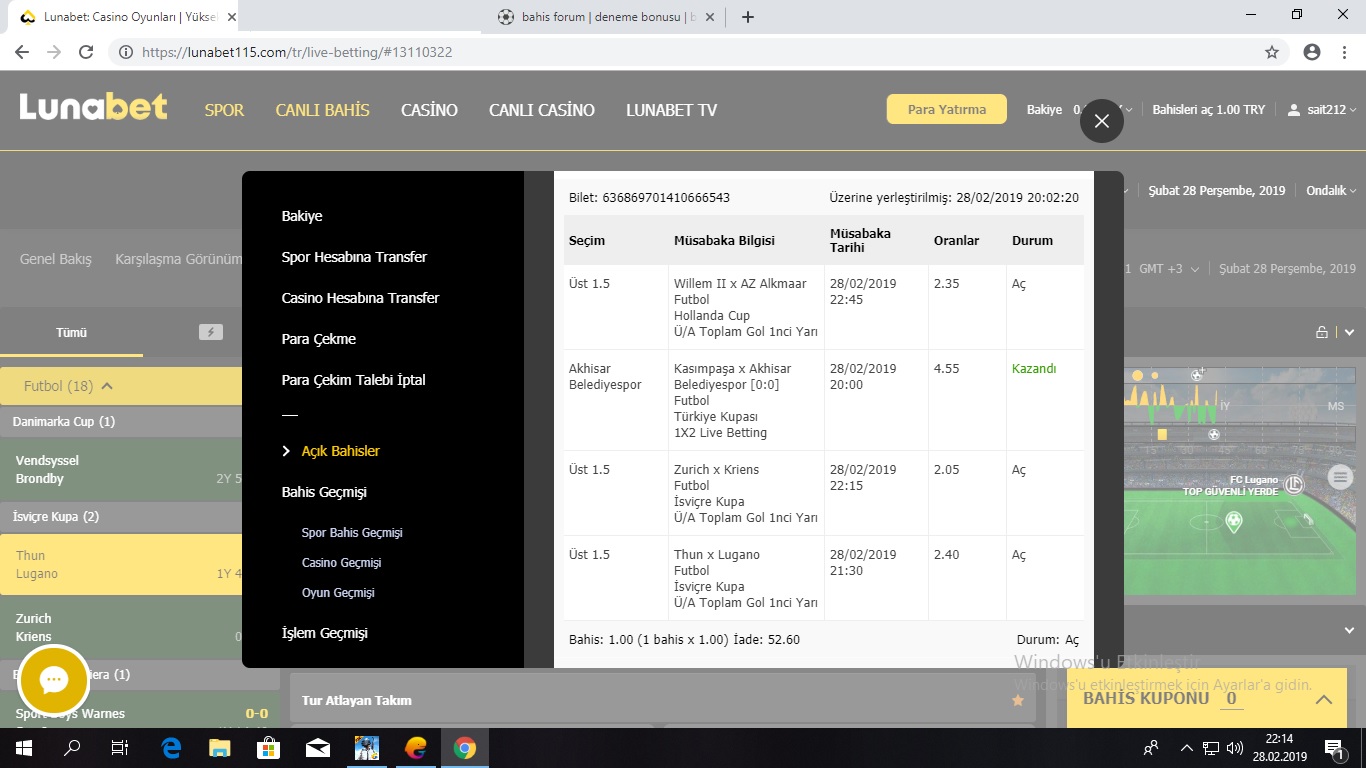Viewport: 1366px width, 768px height.
Task: Open Task View in the taskbar
Action: (120, 748)
